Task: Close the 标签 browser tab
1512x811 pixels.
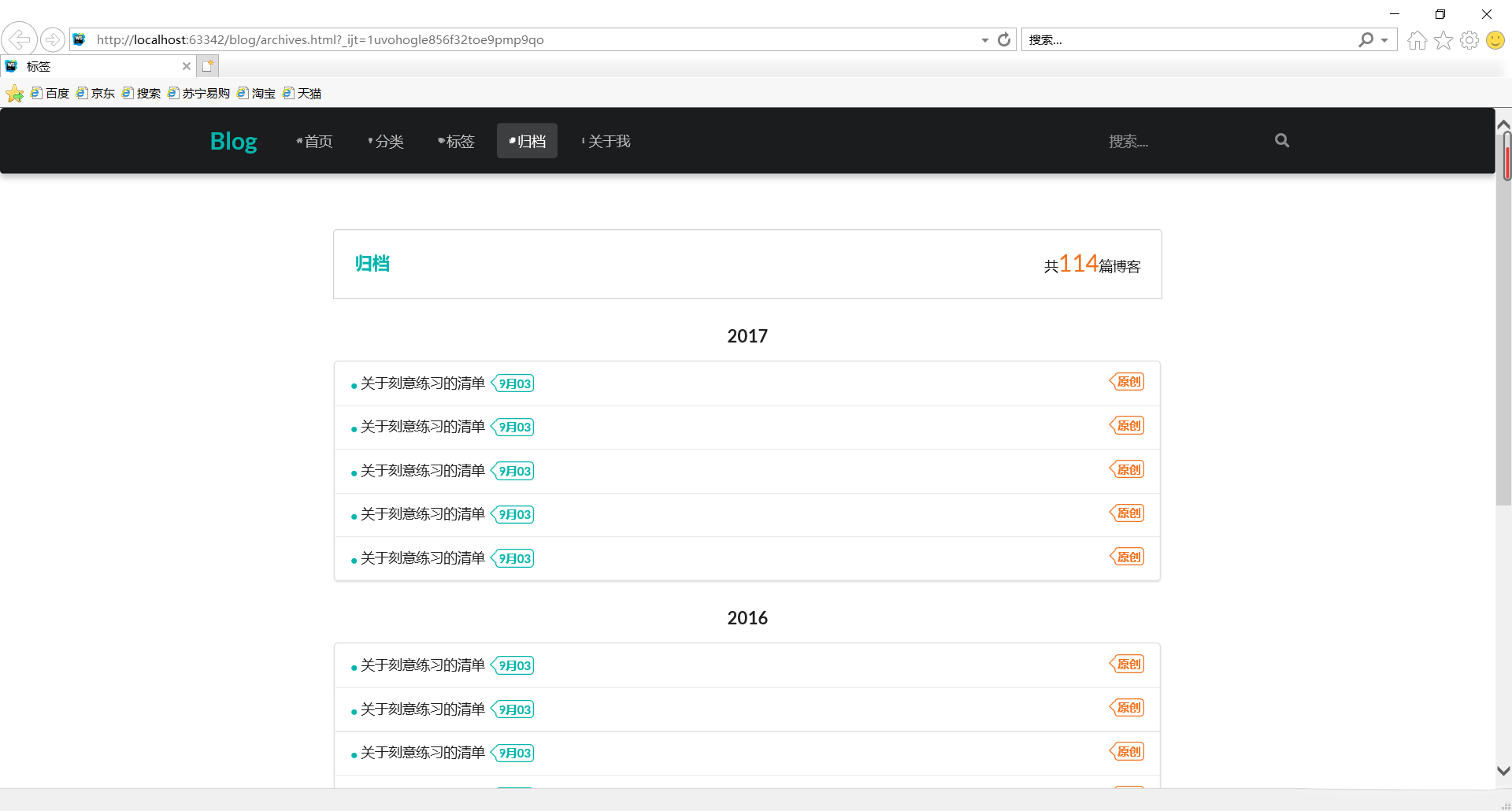Action: click(187, 66)
